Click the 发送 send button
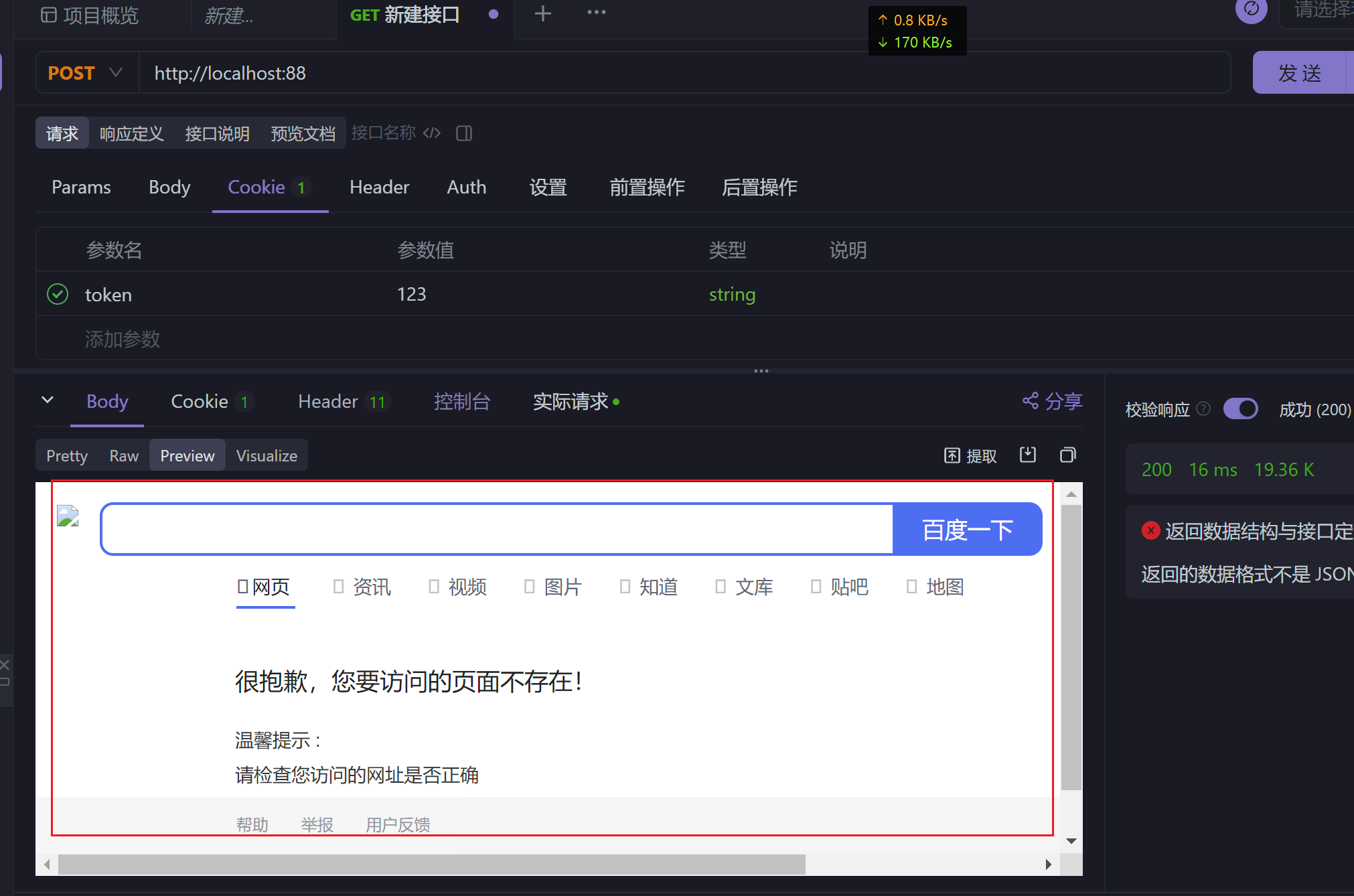 (x=1299, y=72)
